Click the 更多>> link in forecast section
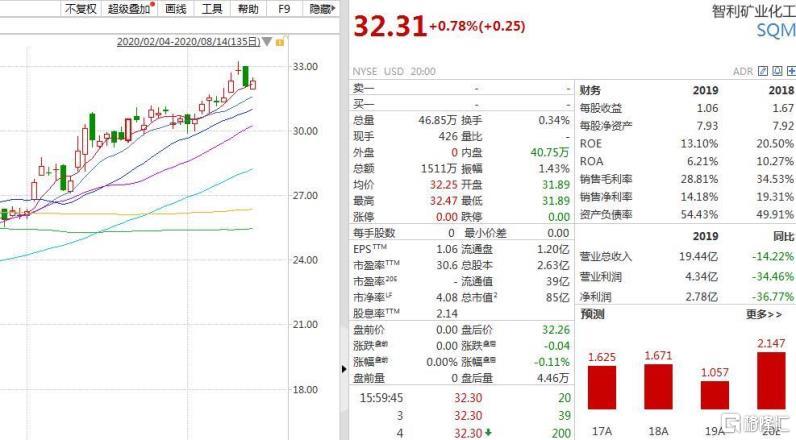Image resolution: width=796 pixels, height=440 pixels. pos(764,315)
